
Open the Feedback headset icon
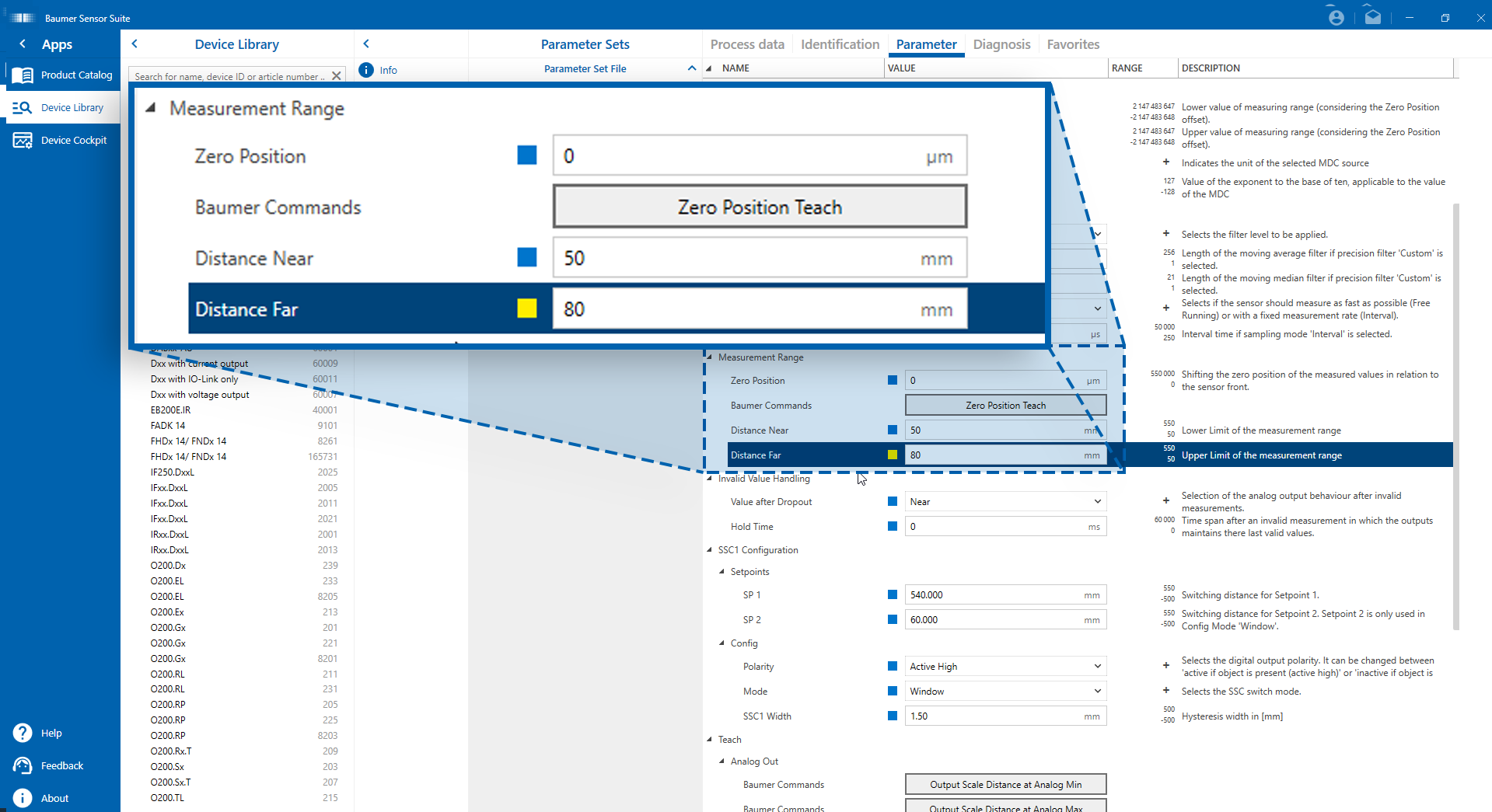(23, 765)
